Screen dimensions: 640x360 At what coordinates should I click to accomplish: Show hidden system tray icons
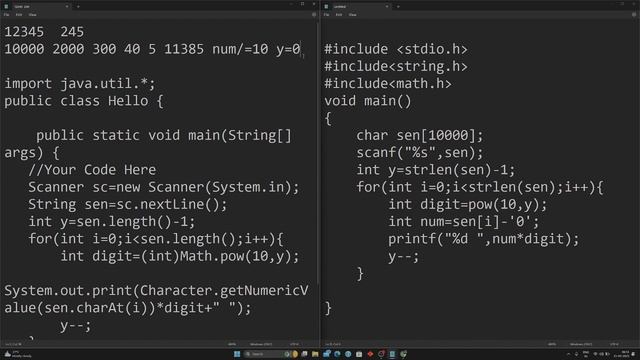[569, 354]
